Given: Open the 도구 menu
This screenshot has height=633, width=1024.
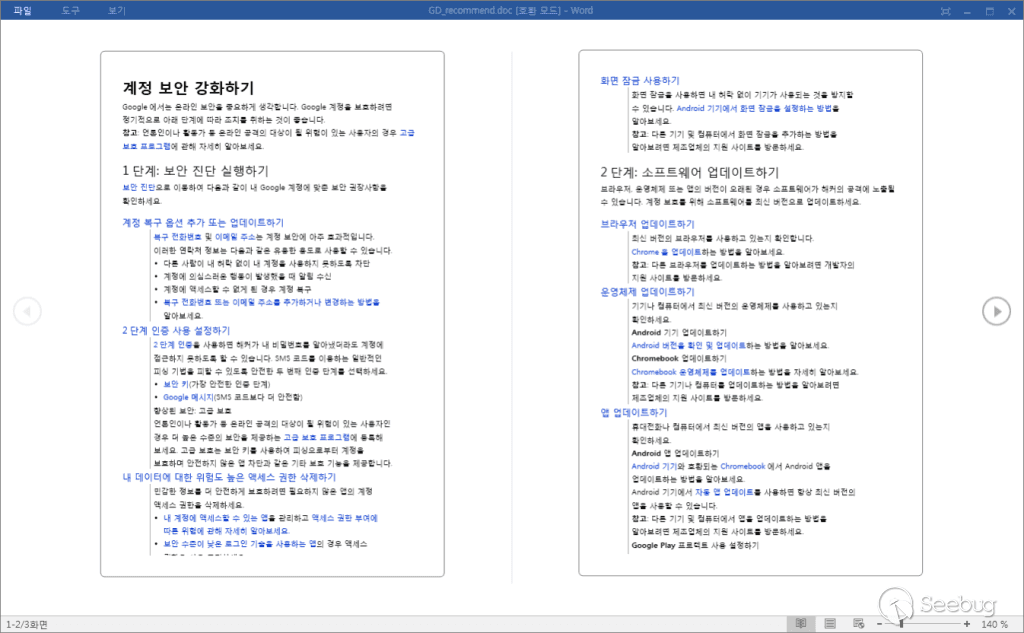Looking at the screenshot, I should click(70, 10).
